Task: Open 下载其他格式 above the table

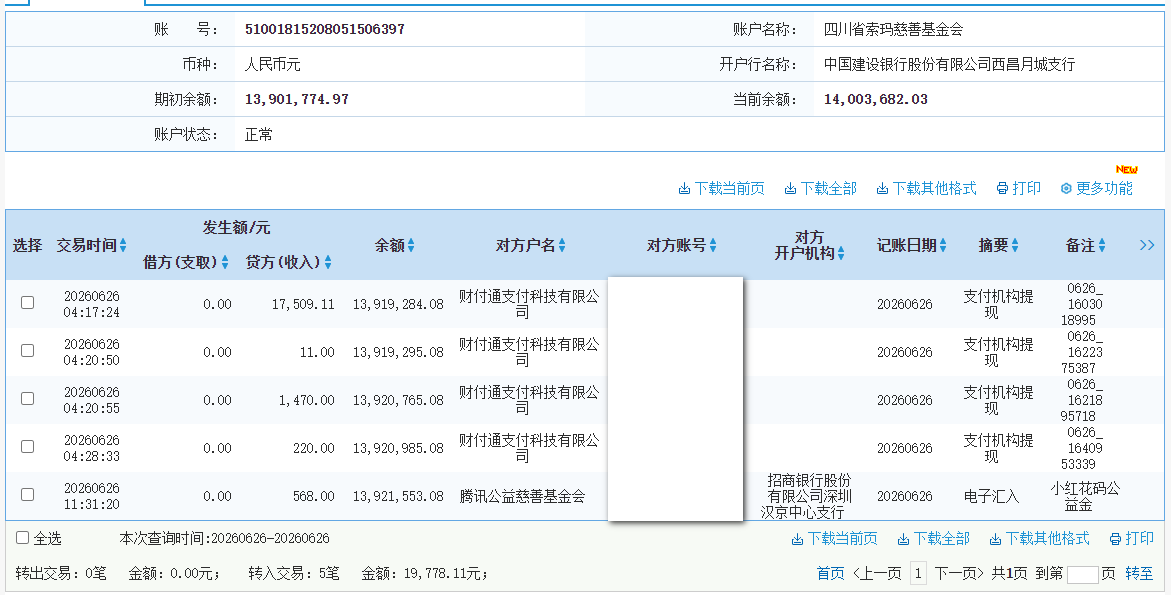Action: click(926, 189)
